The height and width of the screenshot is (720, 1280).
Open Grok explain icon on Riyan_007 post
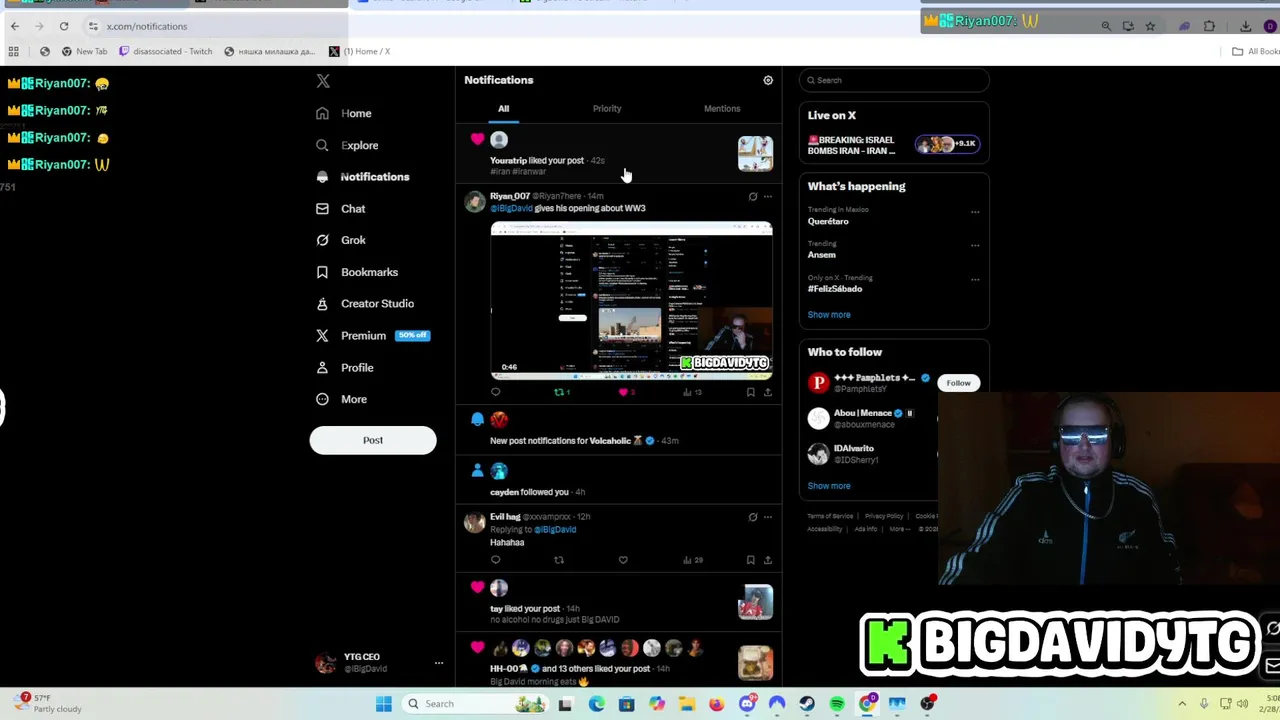coord(753,197)
